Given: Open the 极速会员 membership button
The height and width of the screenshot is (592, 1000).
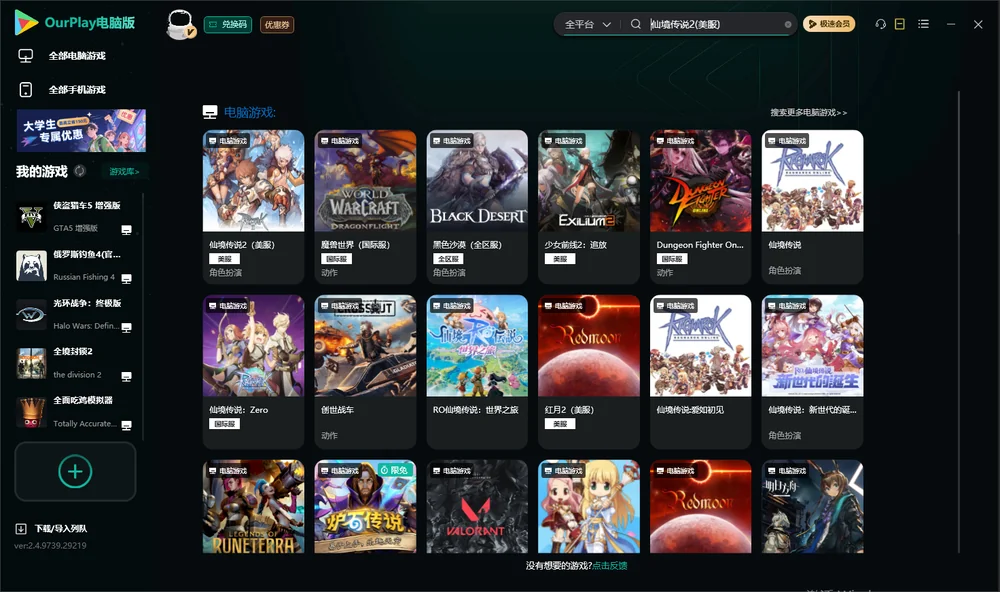Looking at the screenshot, I should [x=829, y=24].
